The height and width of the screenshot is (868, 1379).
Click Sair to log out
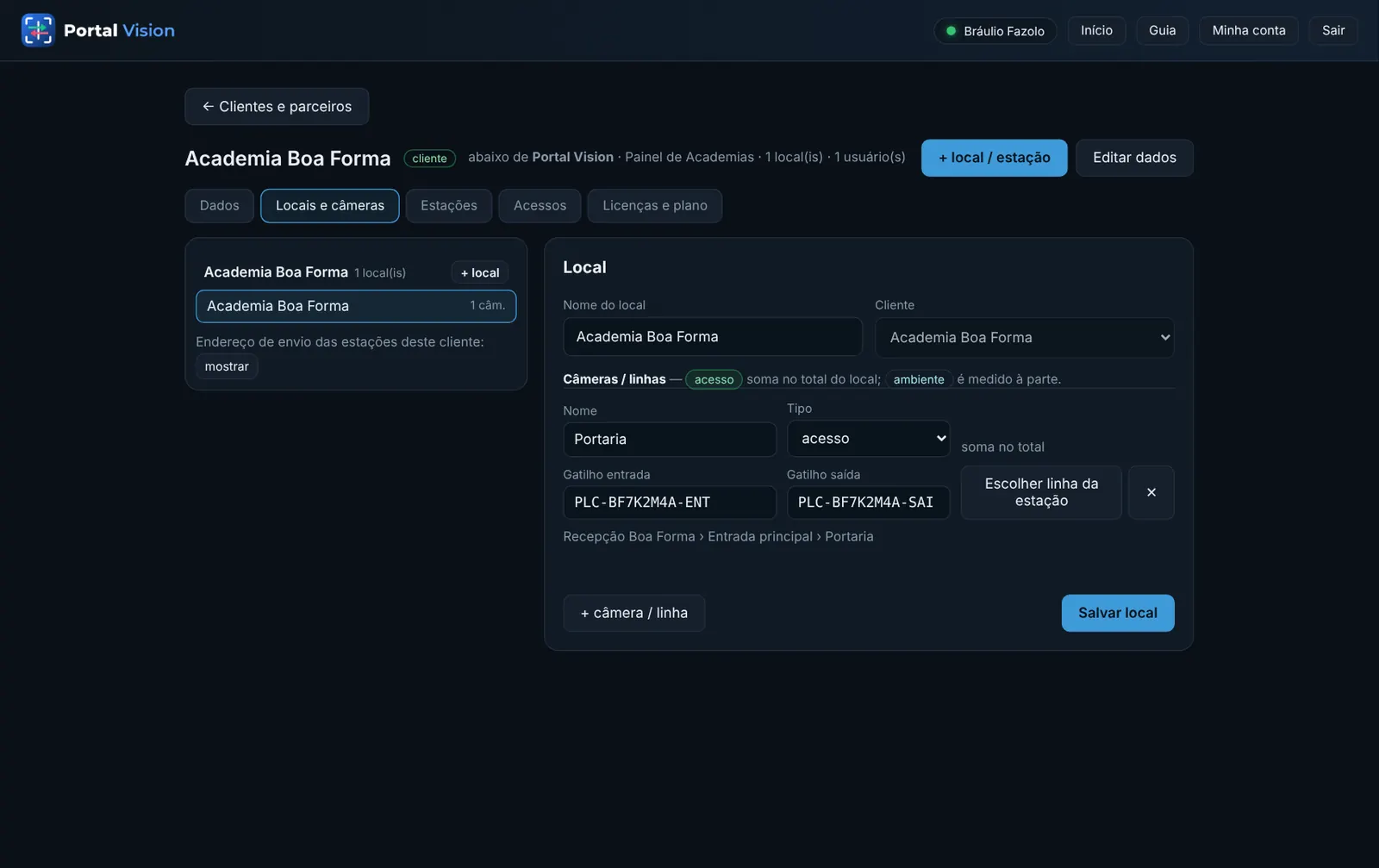pos(1333,30)
